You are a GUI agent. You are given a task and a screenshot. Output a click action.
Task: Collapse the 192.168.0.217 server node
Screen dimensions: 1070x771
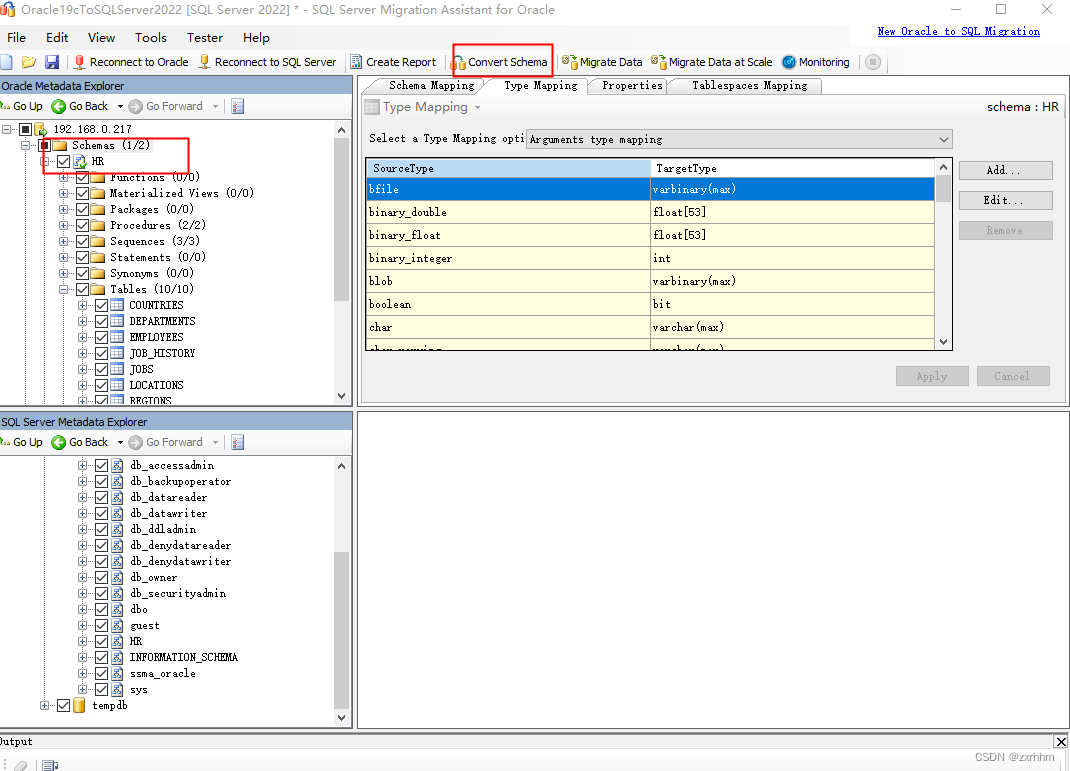tap(7, 129)
